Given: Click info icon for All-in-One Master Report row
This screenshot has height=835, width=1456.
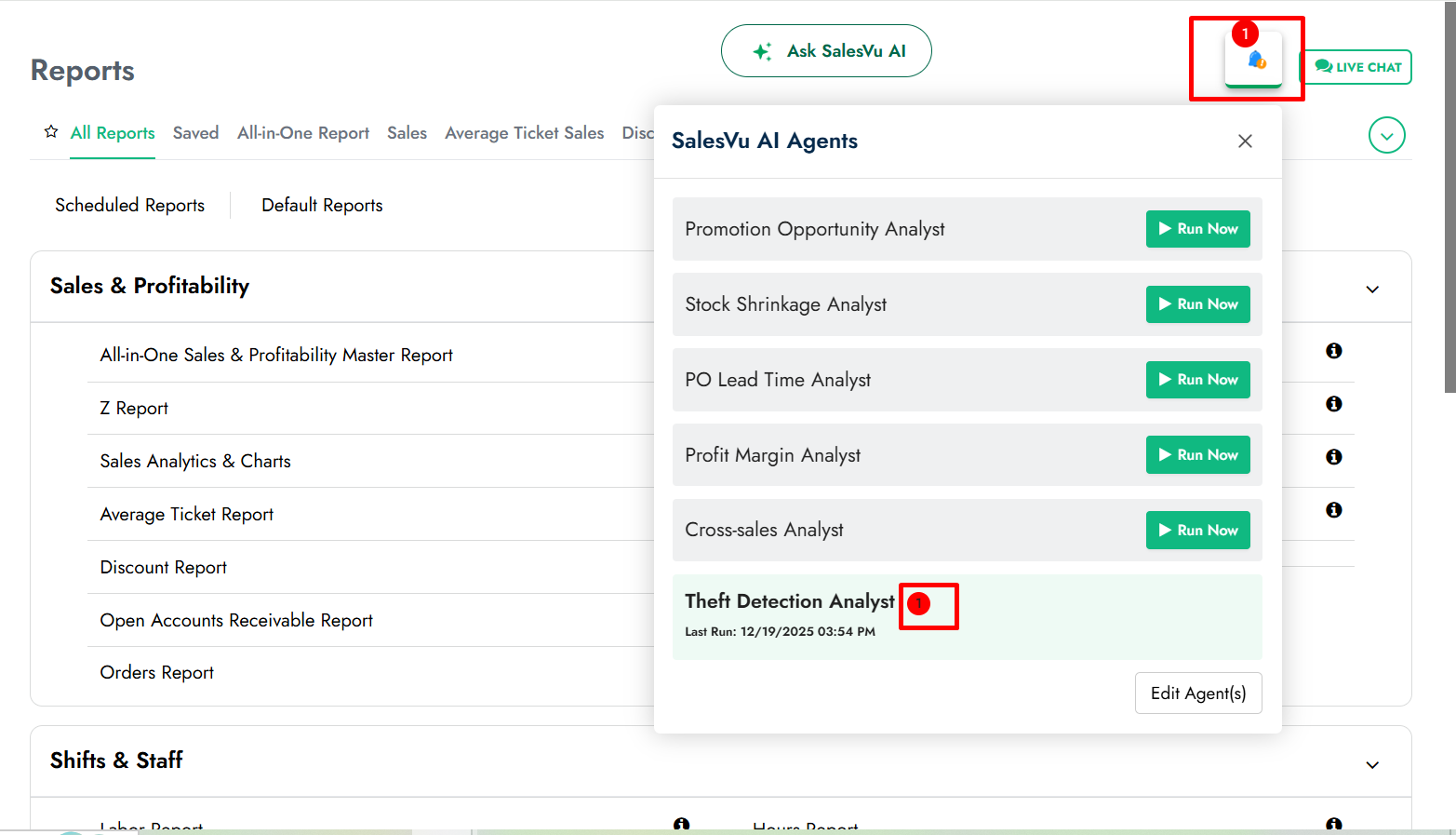Looking at the screenshot, I should point(1333,351).
